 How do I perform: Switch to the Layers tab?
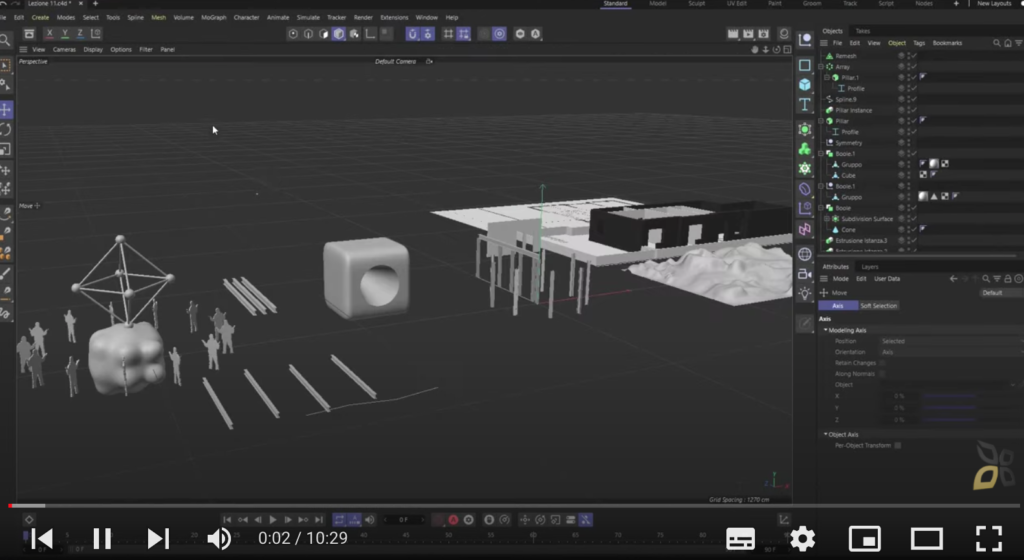[x=870, y=266]
